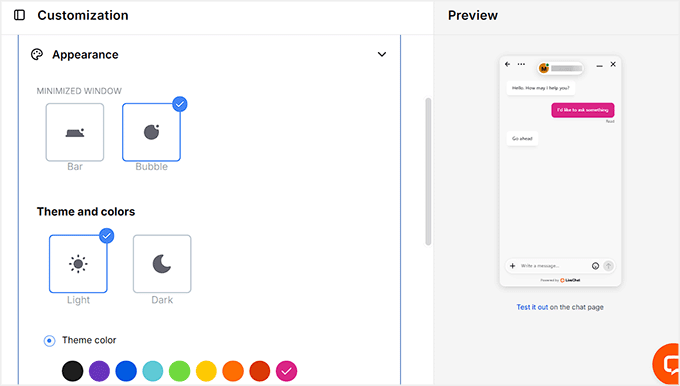
Task: Choose the Light theme tile
Action: [78, 264]
